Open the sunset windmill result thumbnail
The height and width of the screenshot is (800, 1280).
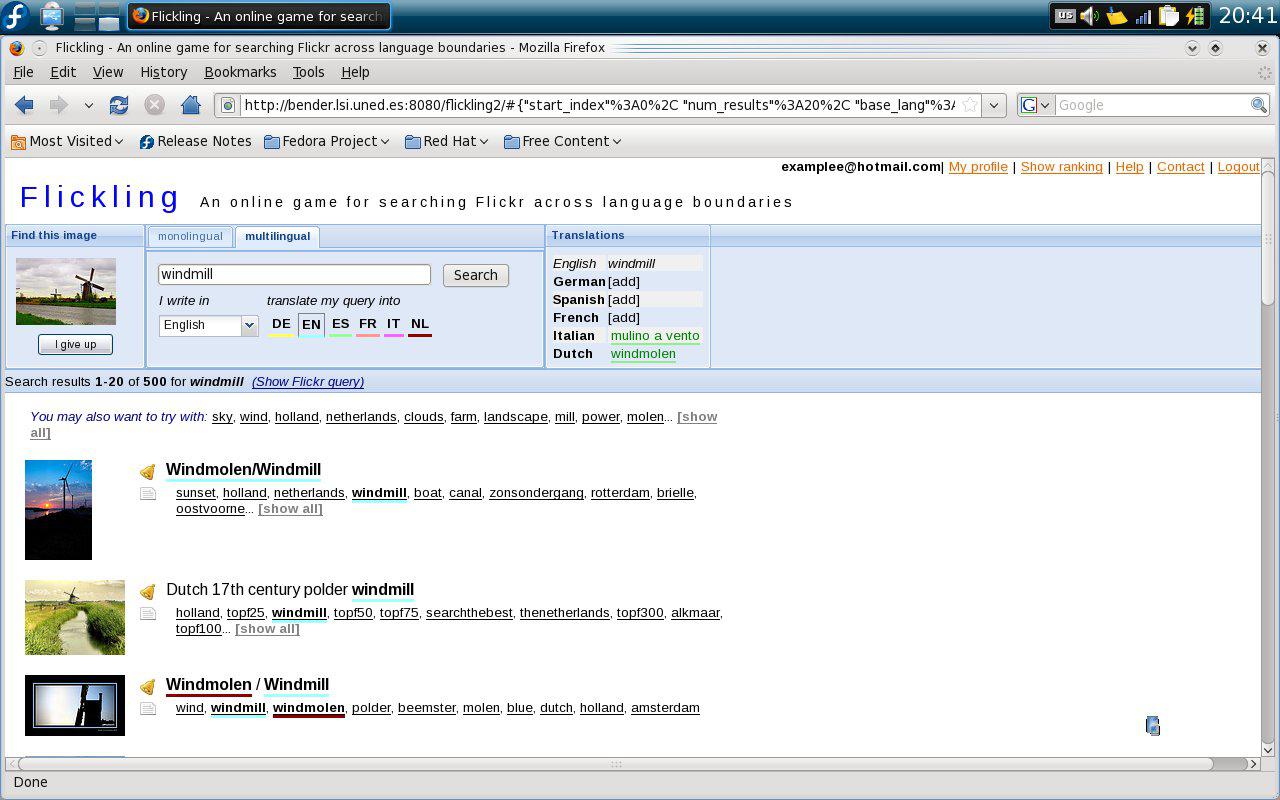point(58,510)
